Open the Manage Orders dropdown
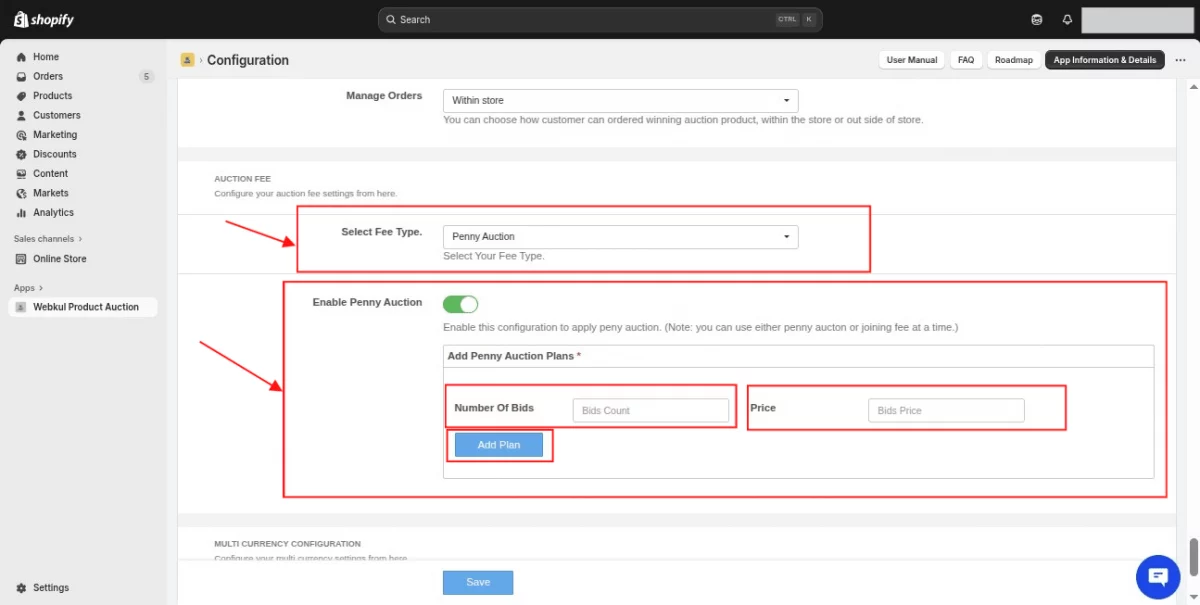The image size is (1200, 605). tap(620, 100)
